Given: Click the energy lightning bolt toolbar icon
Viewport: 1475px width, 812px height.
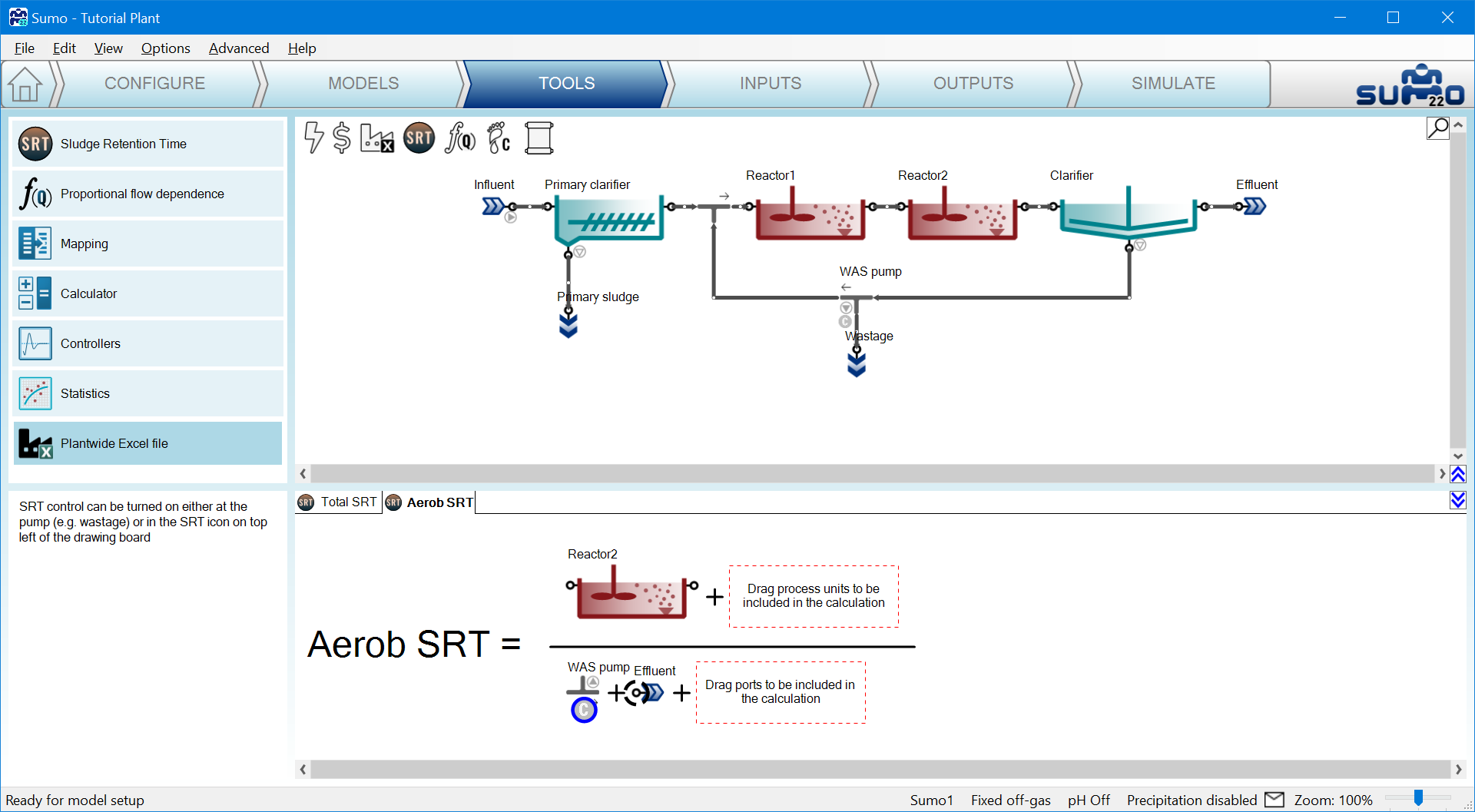Looking at the screenshot, I should coord(313,138).
